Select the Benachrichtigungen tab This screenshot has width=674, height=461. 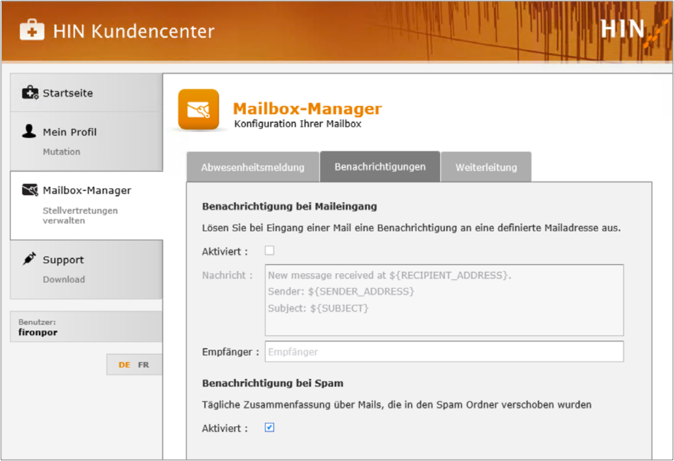coord(380,166)
